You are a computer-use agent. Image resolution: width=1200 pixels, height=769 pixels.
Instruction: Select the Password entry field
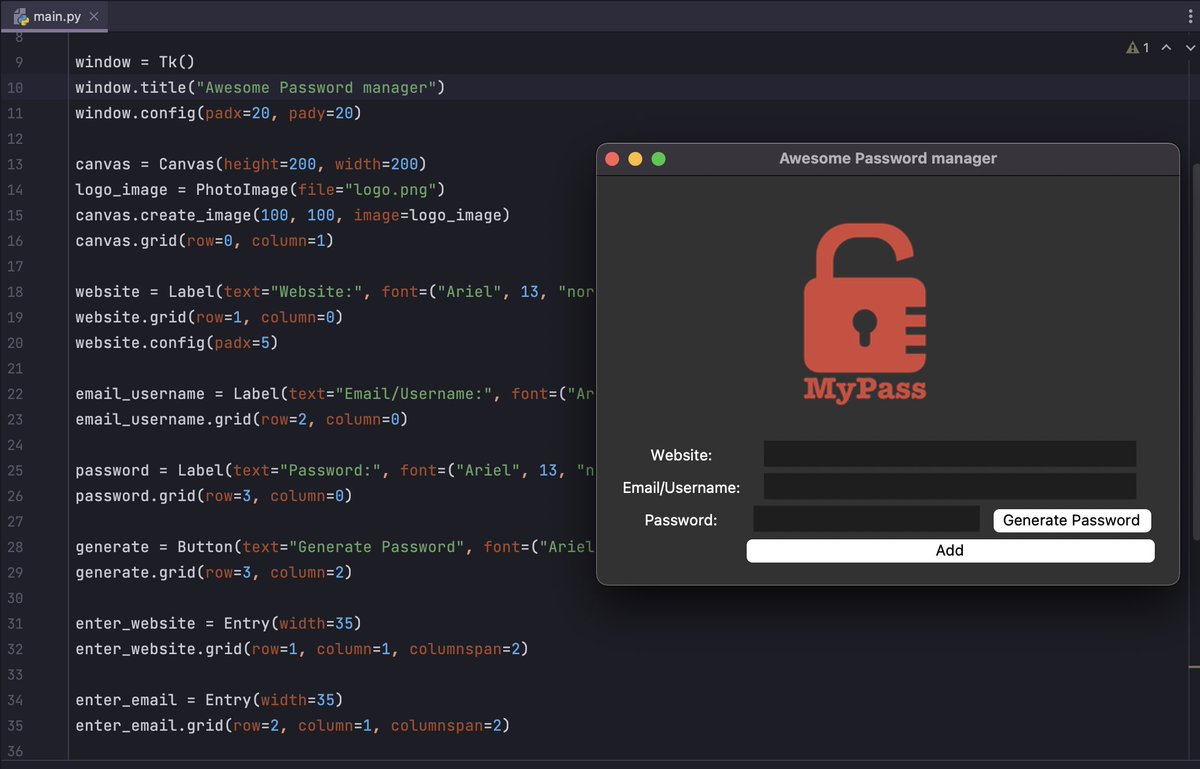pyautogui.click(x=866, y=519)
